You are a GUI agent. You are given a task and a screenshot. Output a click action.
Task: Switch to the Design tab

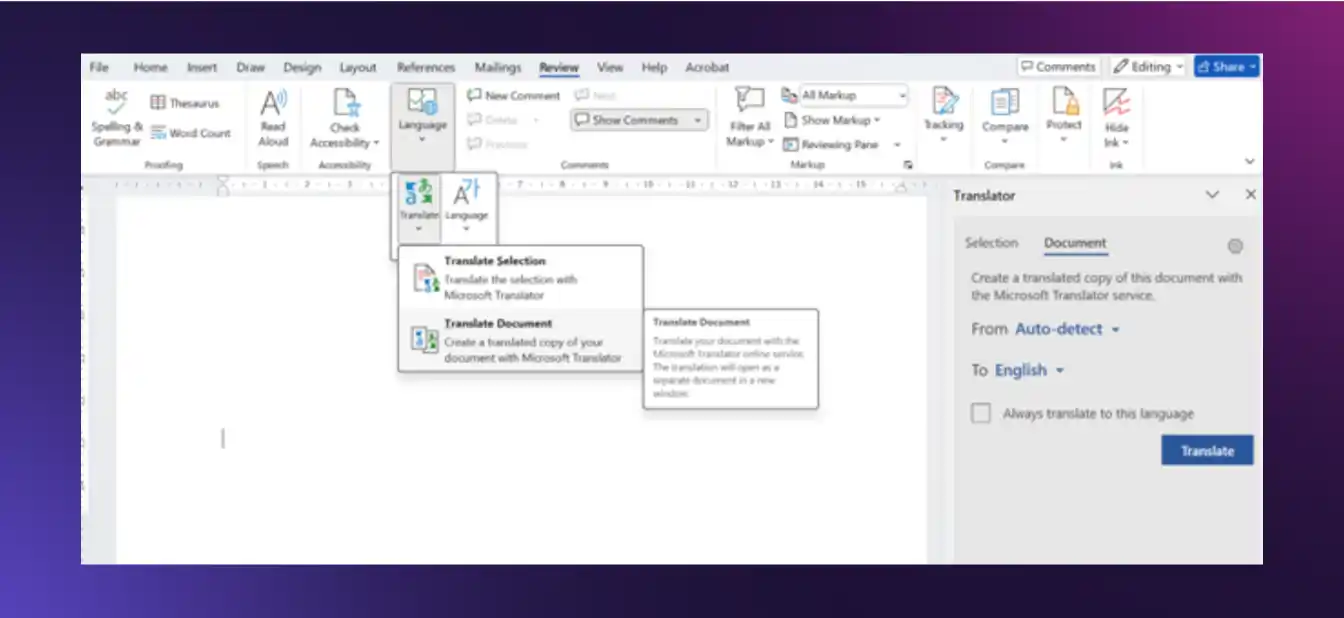(x=302, y=67)
